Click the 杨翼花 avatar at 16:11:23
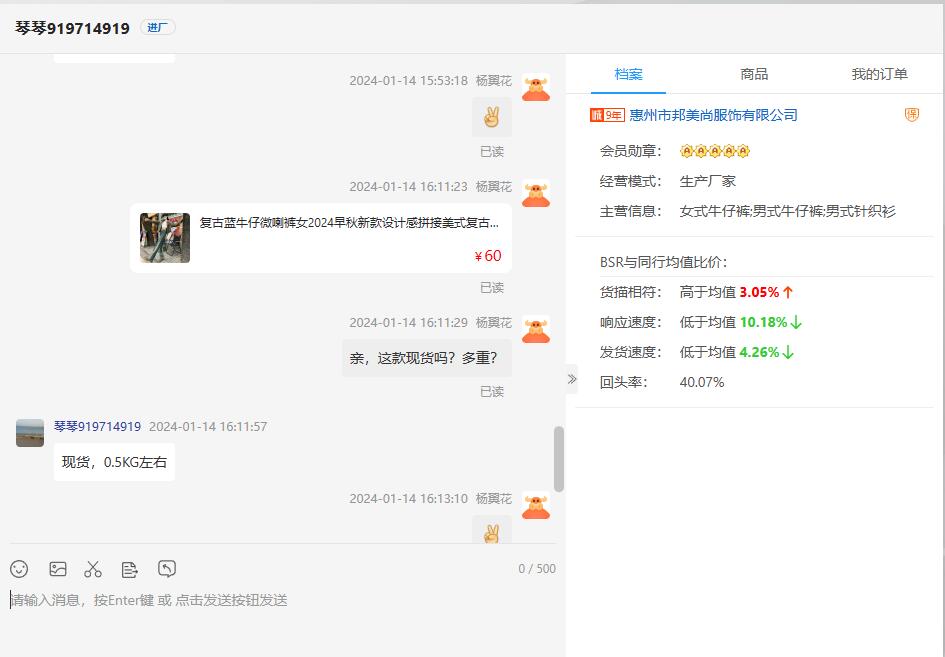Image resolution: width=945 pixels, height=657 pixels. point(536,193)
